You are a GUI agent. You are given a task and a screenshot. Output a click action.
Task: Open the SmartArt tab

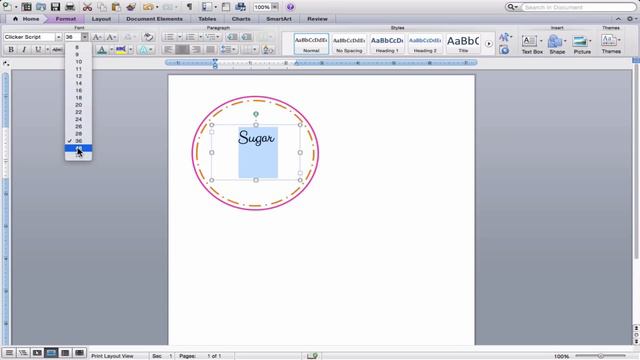point(279,19)
